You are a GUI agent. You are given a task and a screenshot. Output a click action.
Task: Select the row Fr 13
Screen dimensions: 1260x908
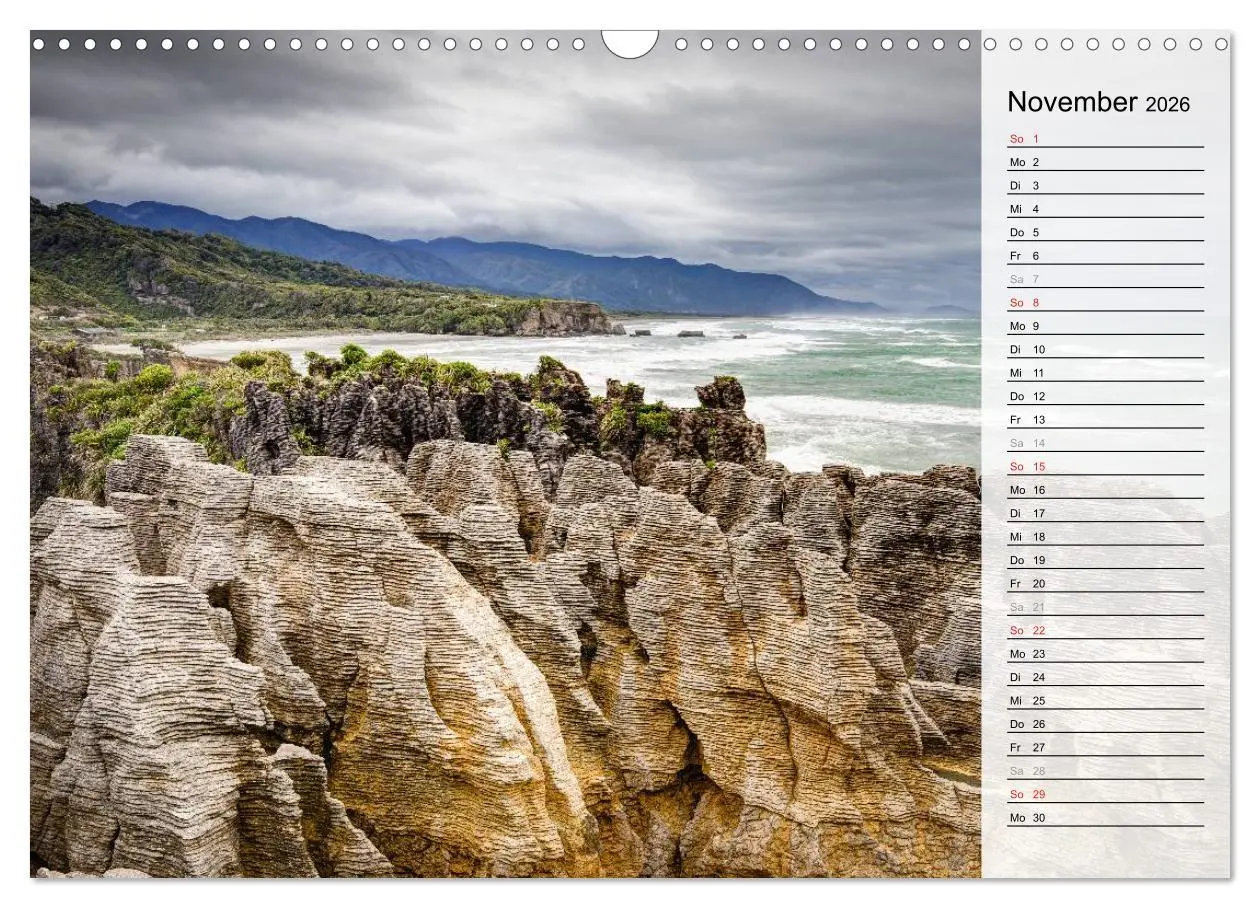click(x=1105, y=419)
